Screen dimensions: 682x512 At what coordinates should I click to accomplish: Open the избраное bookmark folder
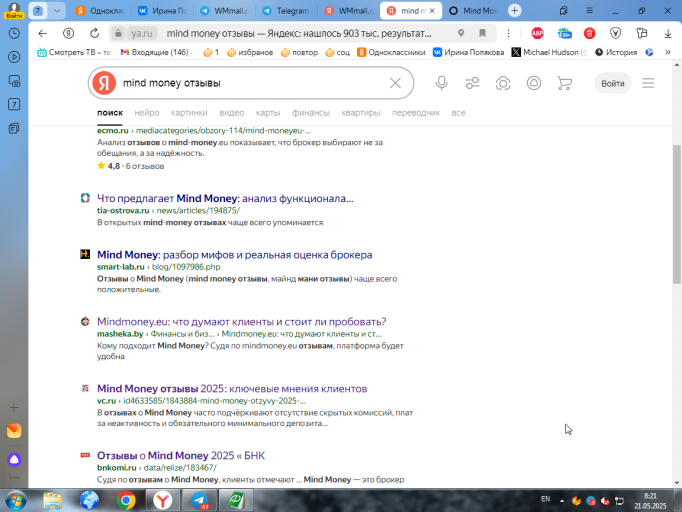pos(250,52)
